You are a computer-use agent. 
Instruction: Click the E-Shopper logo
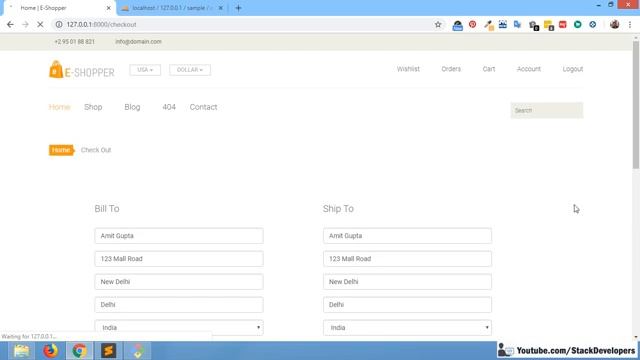click(x=82, y=69)
